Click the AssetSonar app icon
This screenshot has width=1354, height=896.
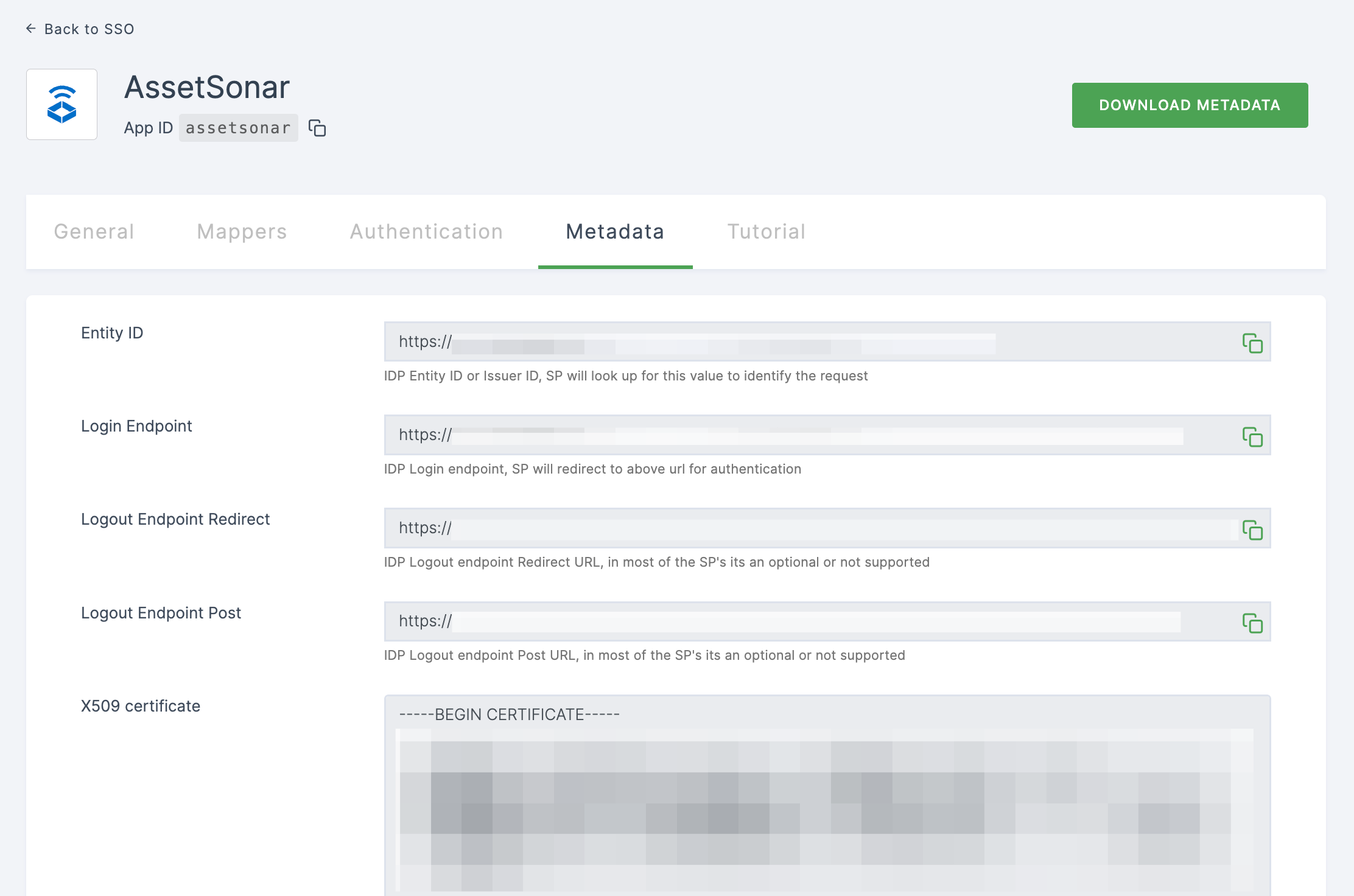[x=62, y=104]
